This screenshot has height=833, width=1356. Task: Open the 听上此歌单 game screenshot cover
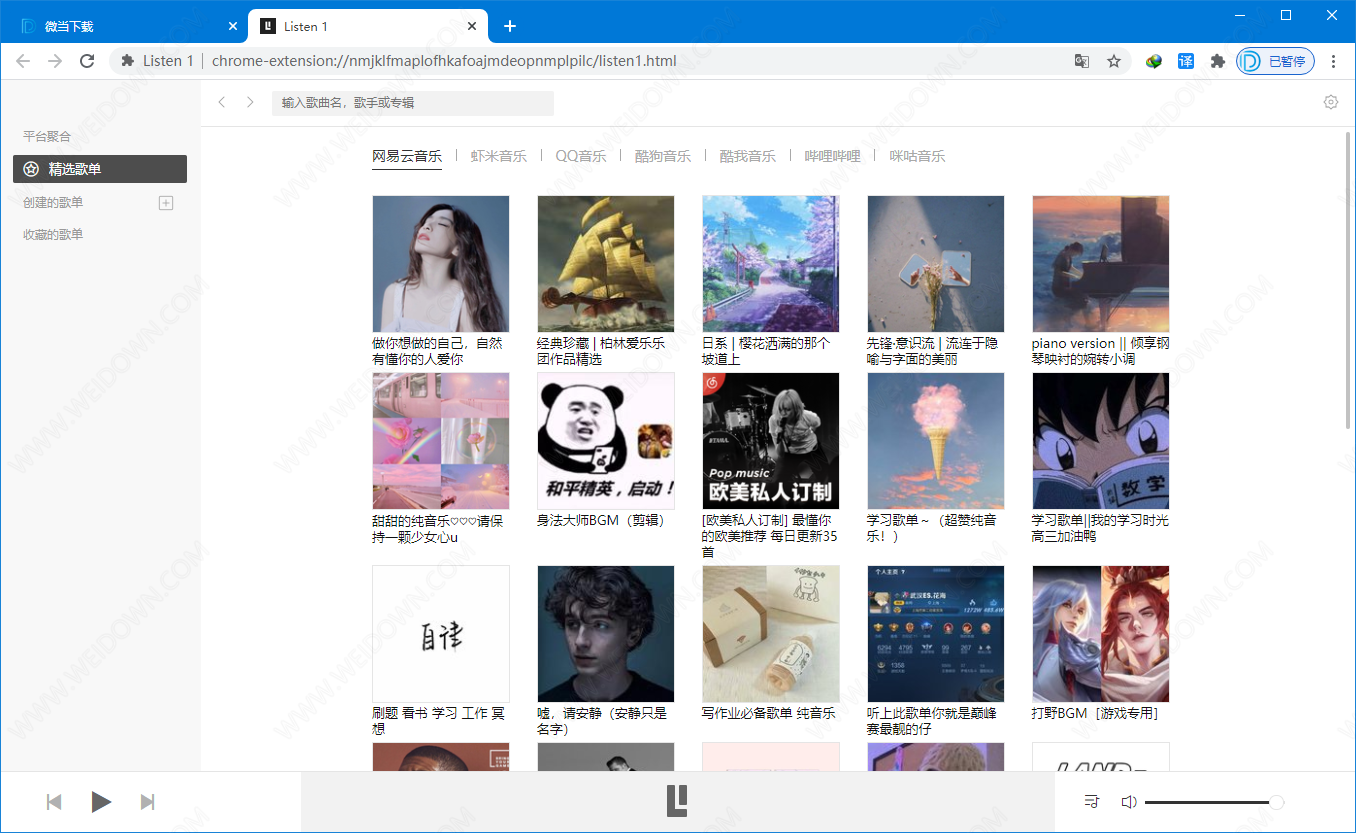[x=936, y=634]
